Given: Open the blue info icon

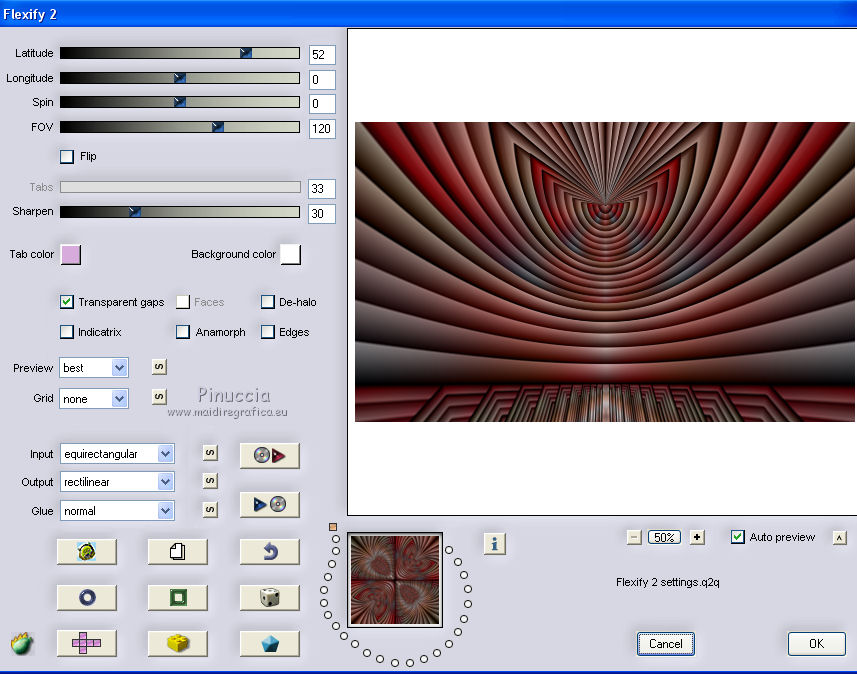Looking at the screenshot, I should [495, 544].
